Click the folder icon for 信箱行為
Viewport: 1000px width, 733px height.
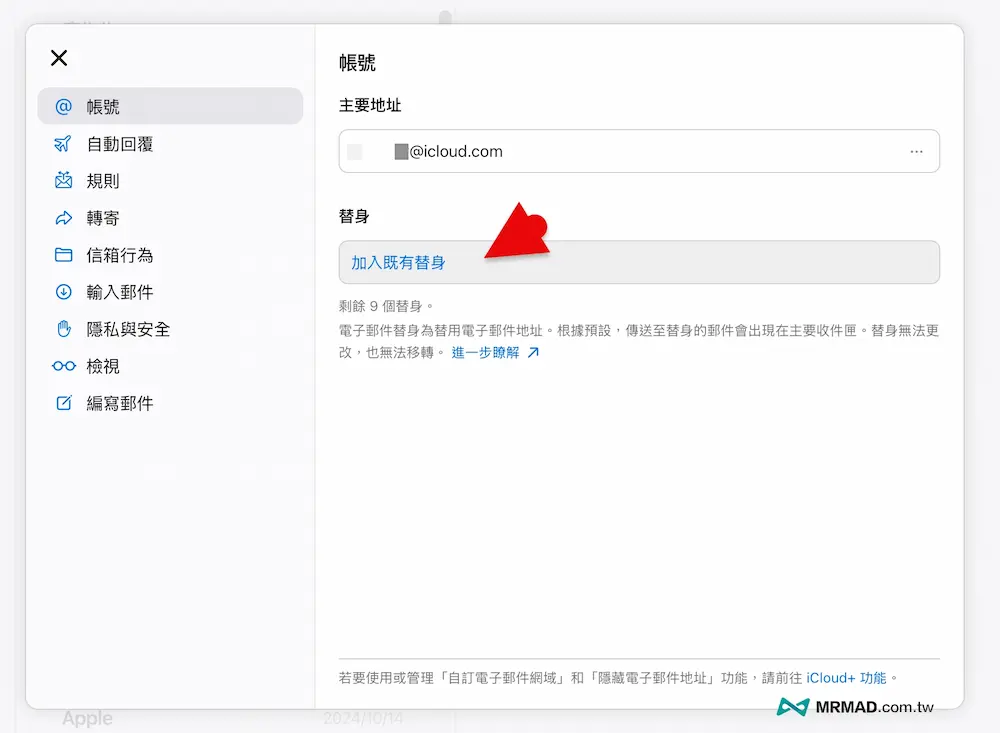pos(63,255)
